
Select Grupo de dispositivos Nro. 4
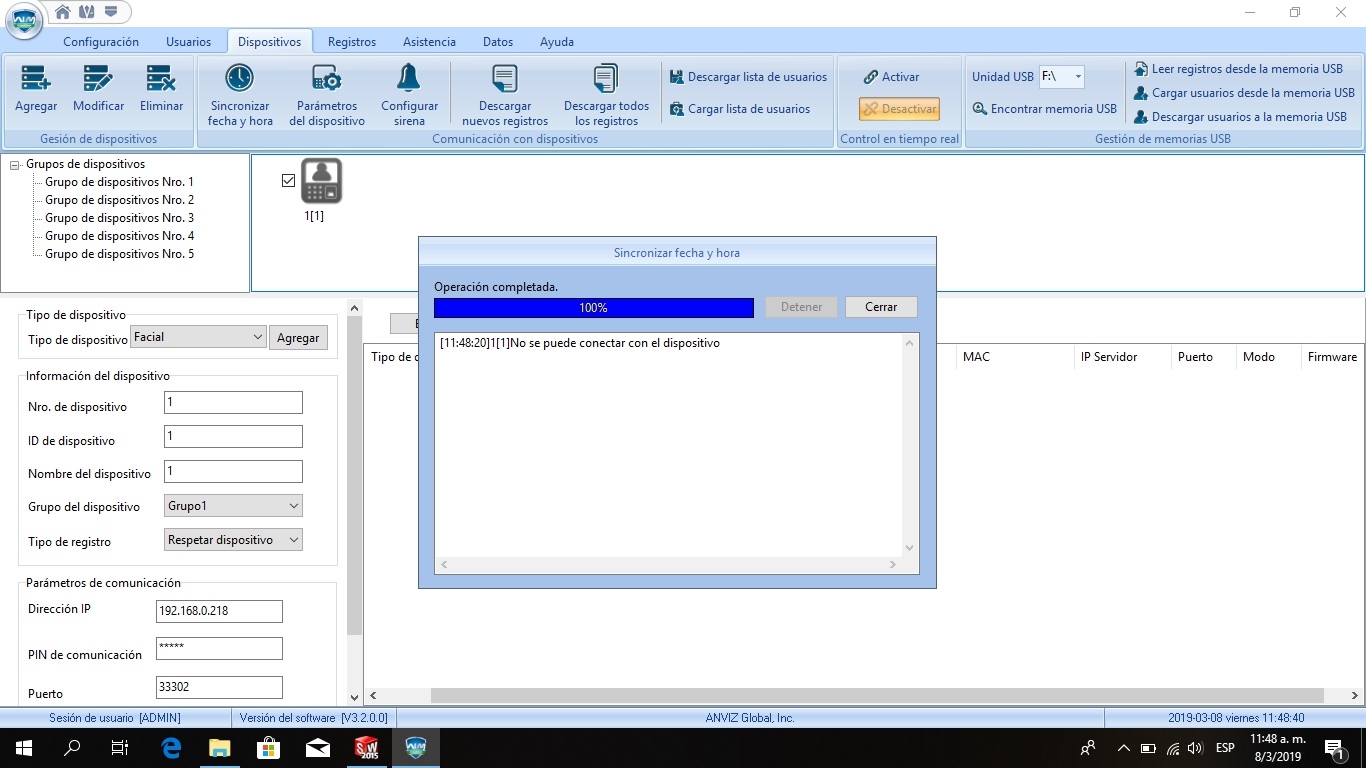[119, 236]
